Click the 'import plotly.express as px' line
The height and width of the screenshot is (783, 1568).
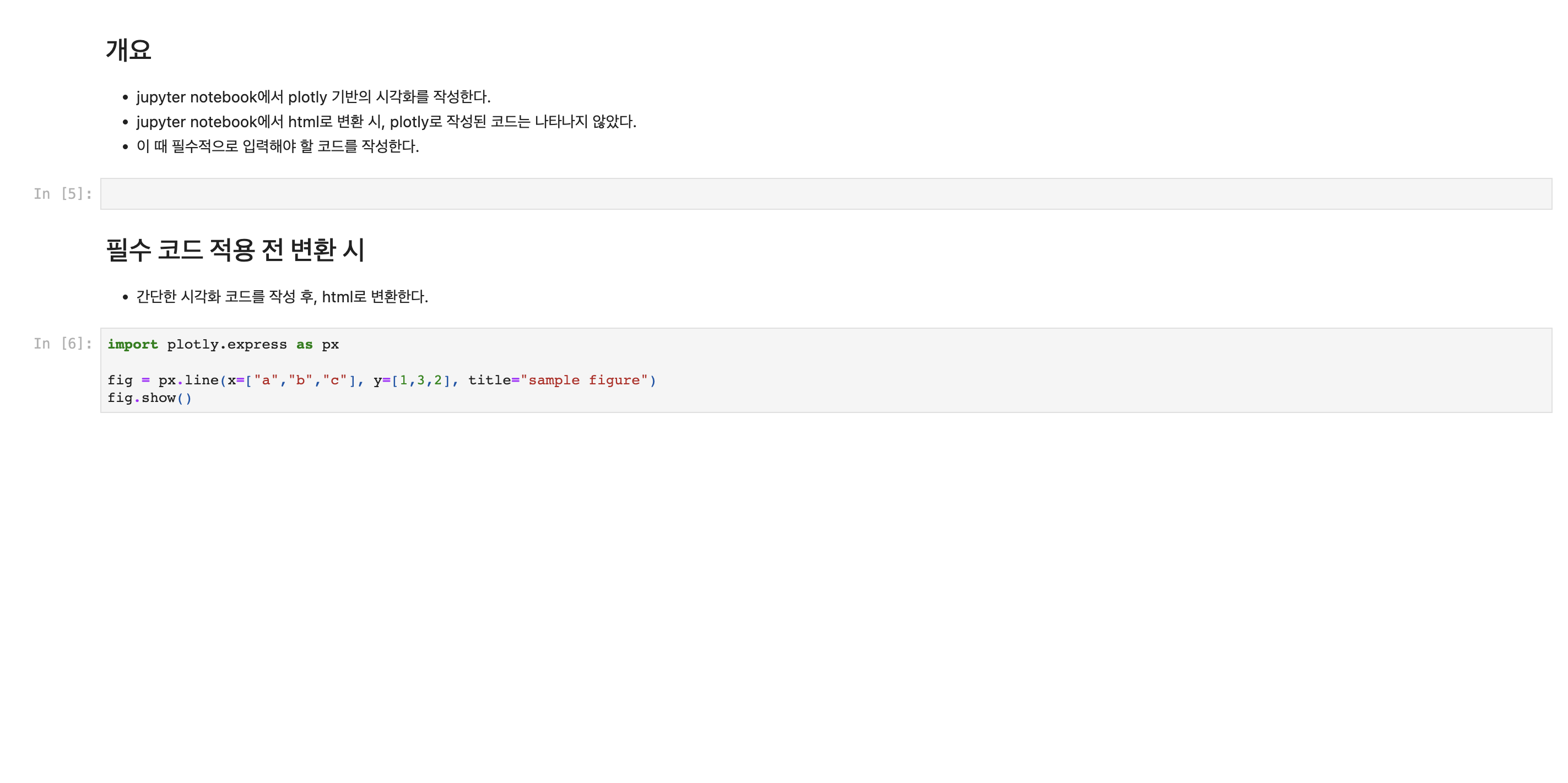pos(223,344)
